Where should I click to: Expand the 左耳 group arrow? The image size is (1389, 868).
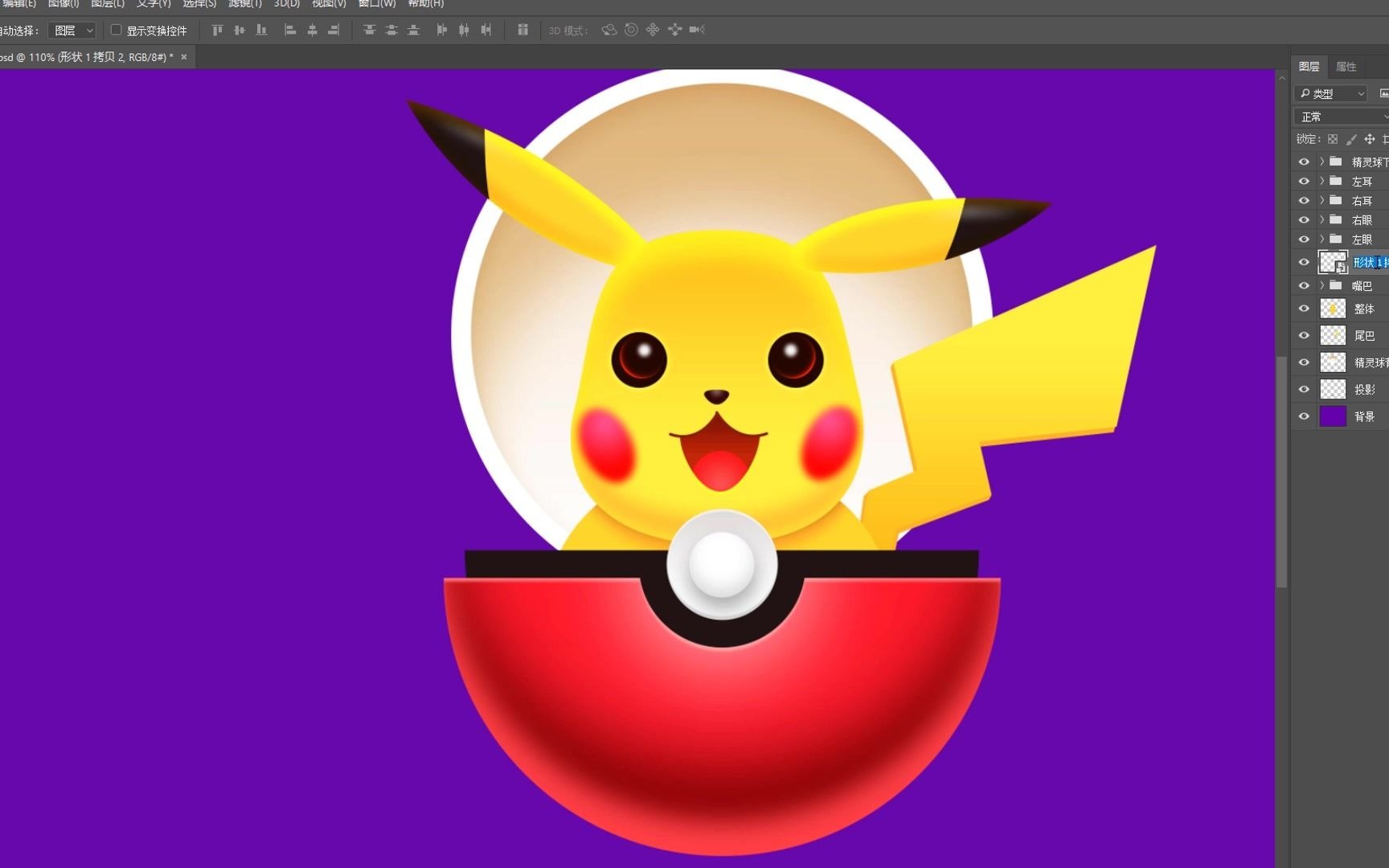1321,181
